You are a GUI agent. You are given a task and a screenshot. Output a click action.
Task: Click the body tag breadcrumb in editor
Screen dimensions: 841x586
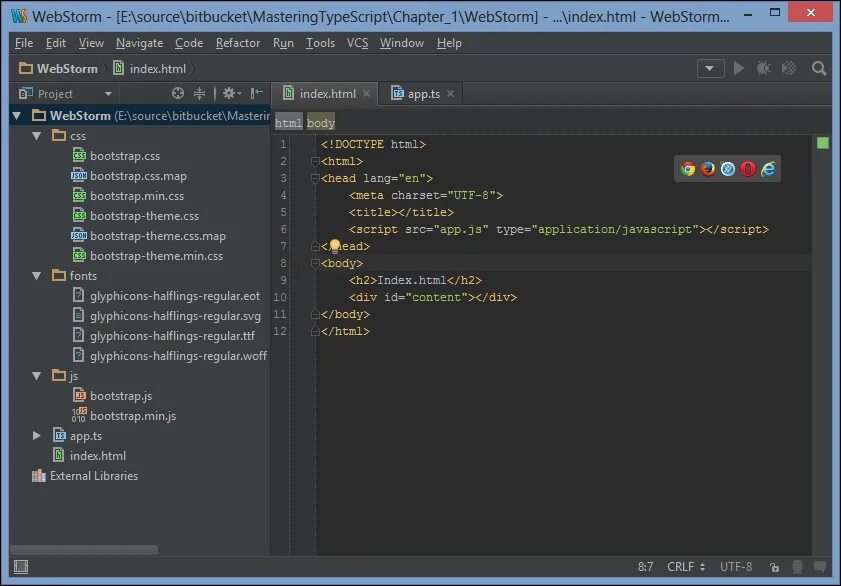tap(321, 123)
